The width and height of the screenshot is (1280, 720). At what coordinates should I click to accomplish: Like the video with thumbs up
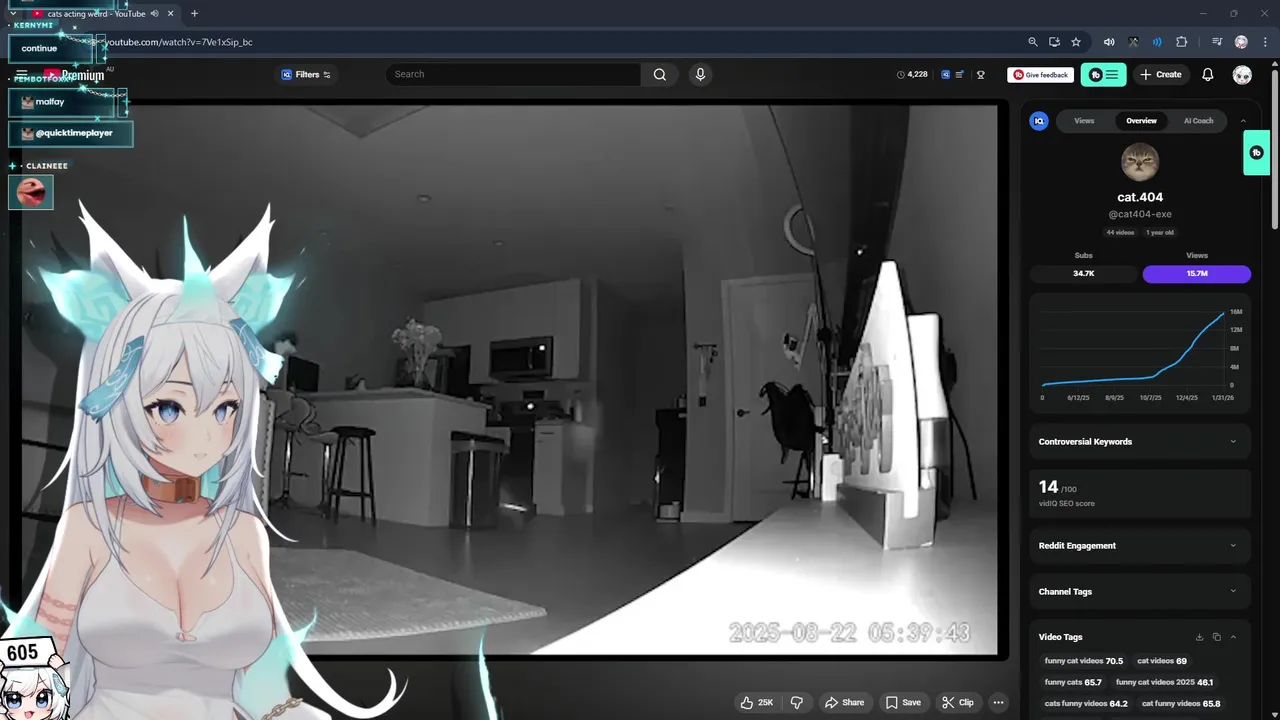click(x=757, y=703)
